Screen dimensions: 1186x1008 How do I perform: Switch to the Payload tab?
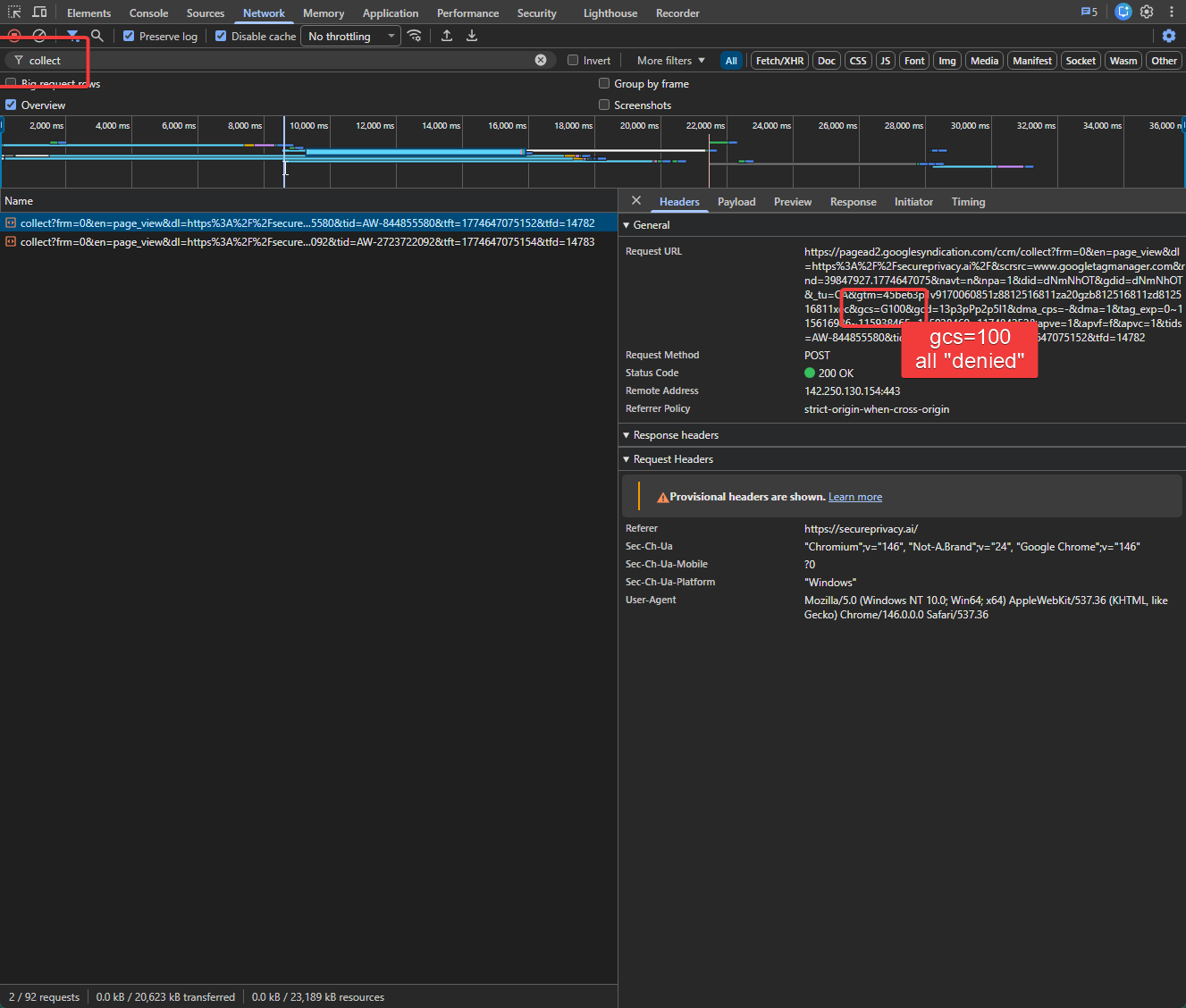pos(736,202)
